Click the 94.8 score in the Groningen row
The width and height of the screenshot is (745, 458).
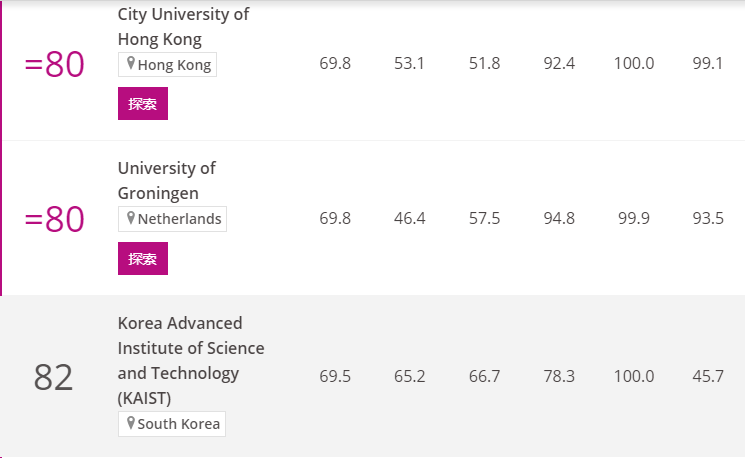tap(559, 218)
